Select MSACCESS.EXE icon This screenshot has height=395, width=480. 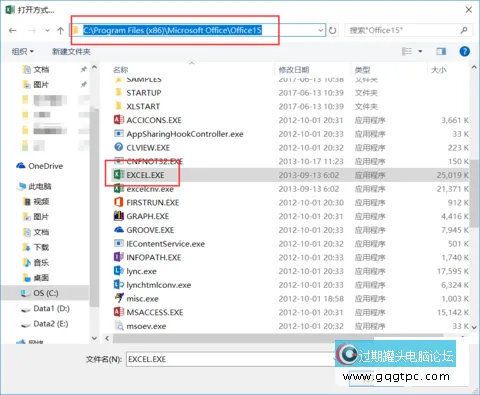click(119, 312)
